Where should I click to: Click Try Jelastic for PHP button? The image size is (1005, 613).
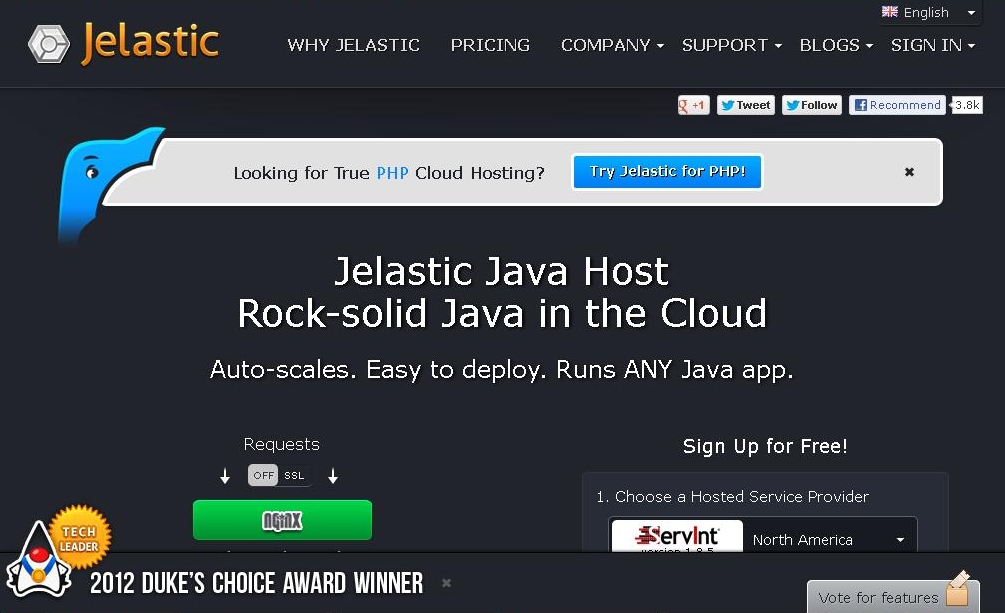pos(667,172)
